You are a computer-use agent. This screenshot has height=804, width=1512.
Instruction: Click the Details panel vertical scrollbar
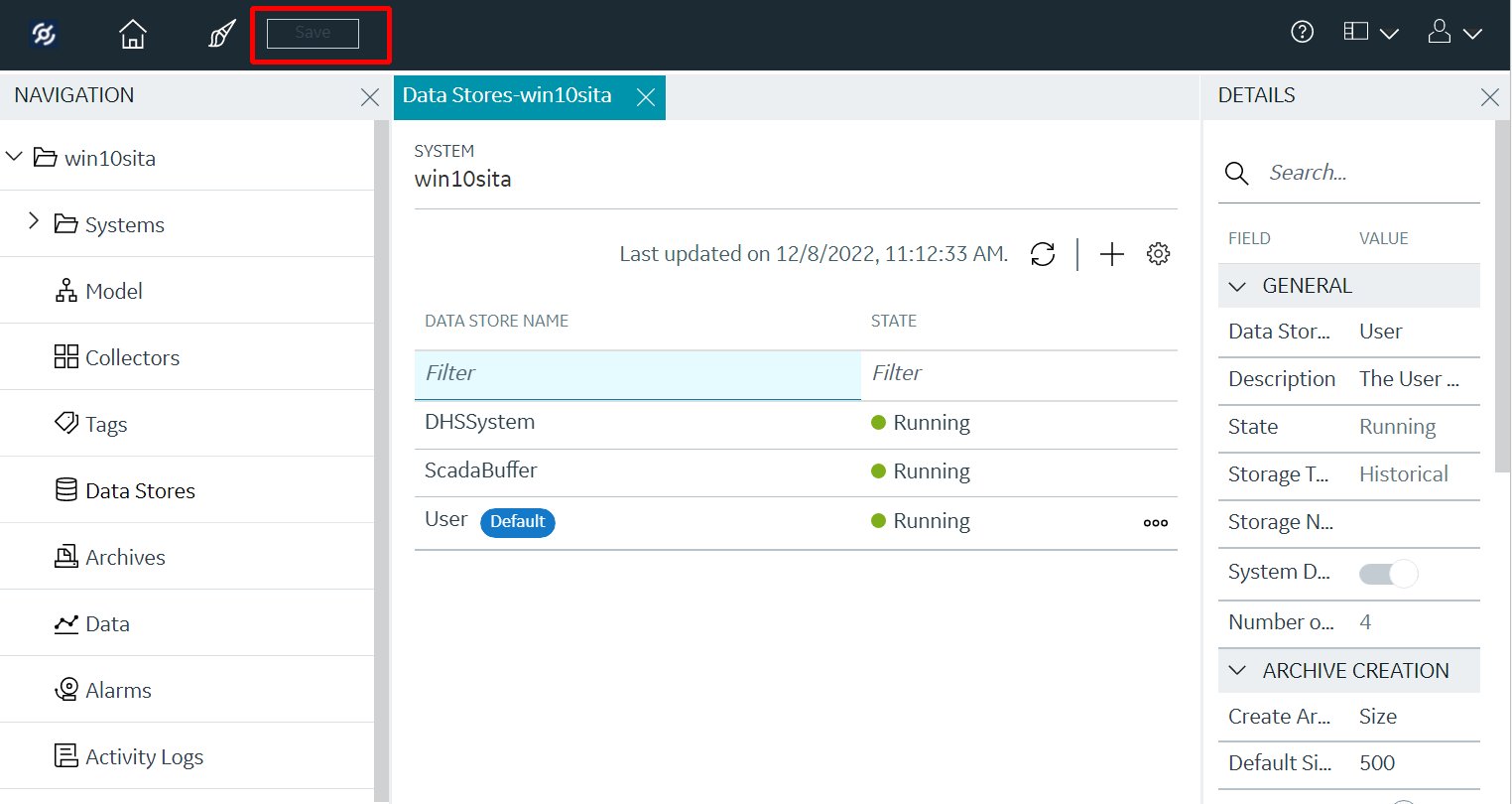click(x=1502, y=296)
